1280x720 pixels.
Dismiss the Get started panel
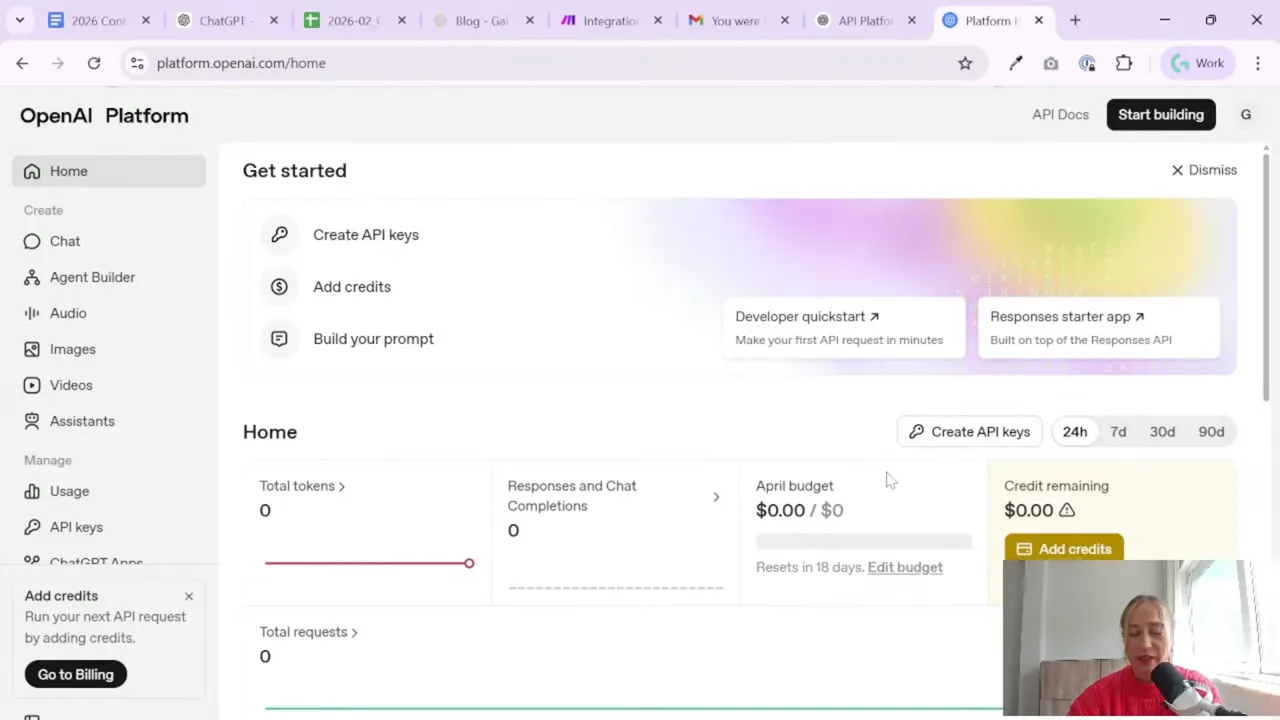pyautogui.click(x=1204, y=170)
